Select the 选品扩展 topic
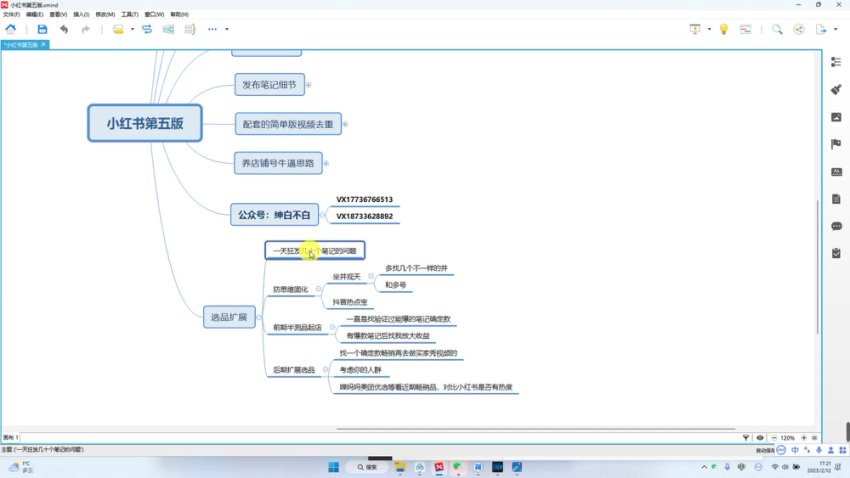 229,317
